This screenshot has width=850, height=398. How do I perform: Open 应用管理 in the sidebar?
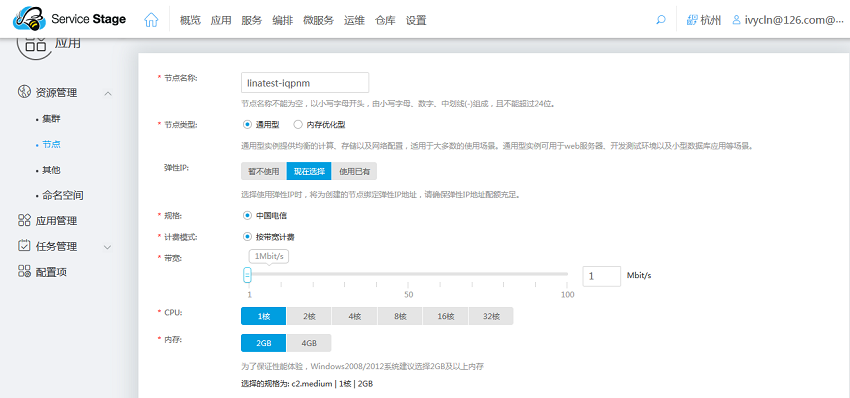(x=56, y=221)
